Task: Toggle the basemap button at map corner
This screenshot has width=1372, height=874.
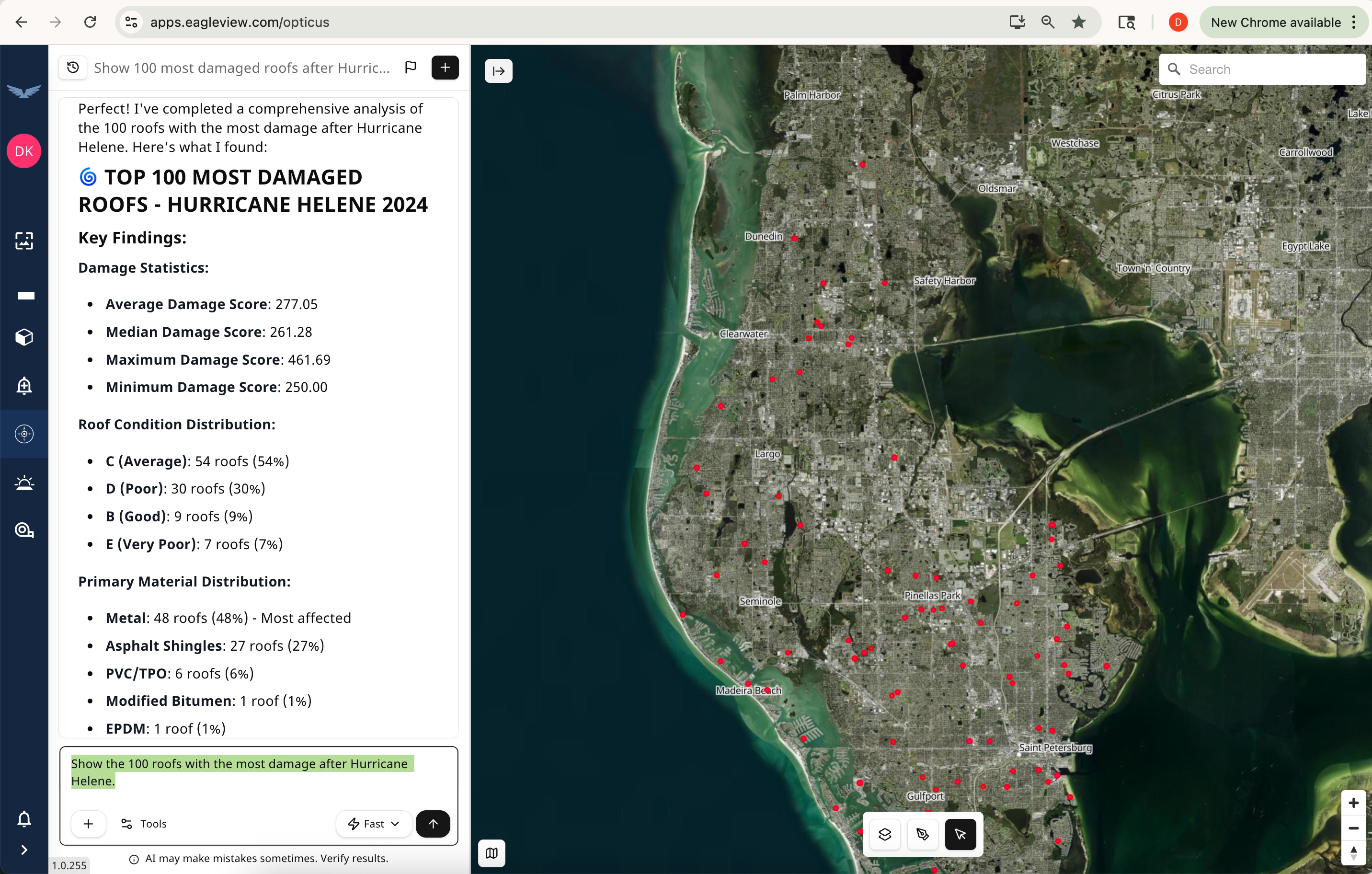Action: [492, 853]
